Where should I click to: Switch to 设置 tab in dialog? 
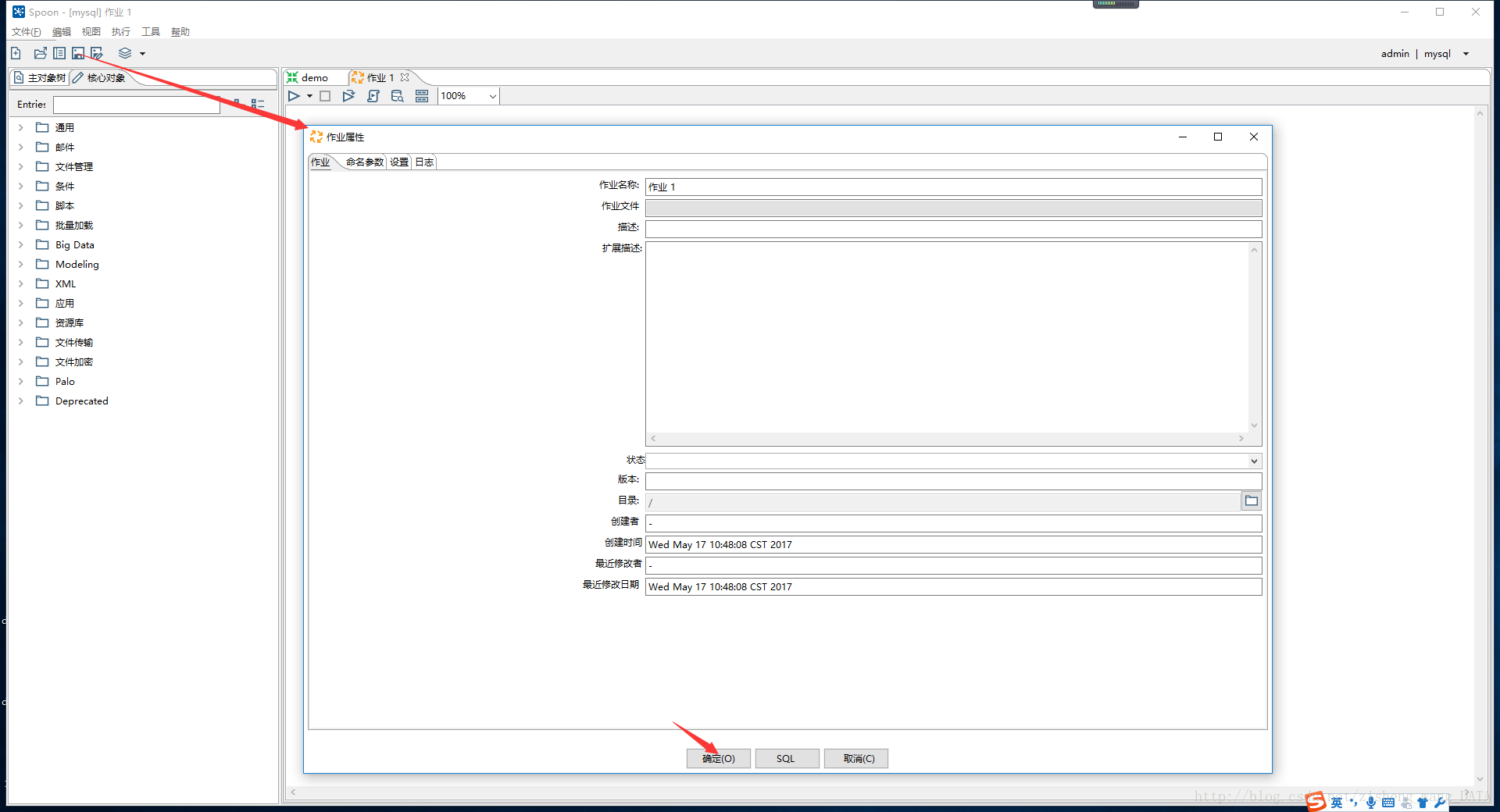(399, 162)
